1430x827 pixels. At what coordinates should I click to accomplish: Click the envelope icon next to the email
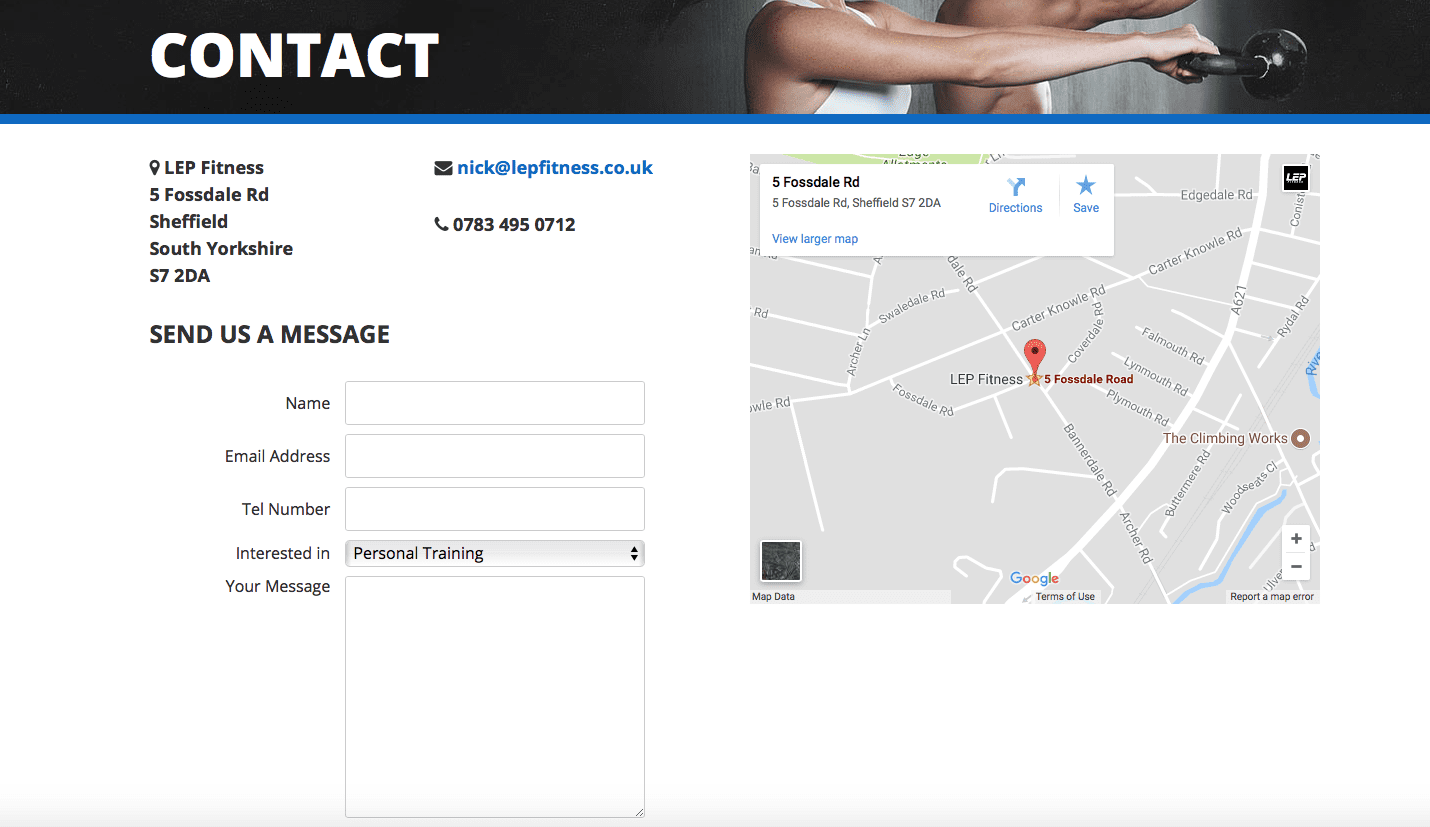click(443, 168)
